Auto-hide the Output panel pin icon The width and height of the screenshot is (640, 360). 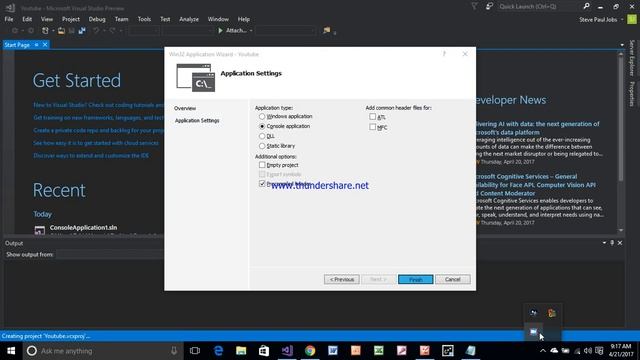[x=612, y=243]
